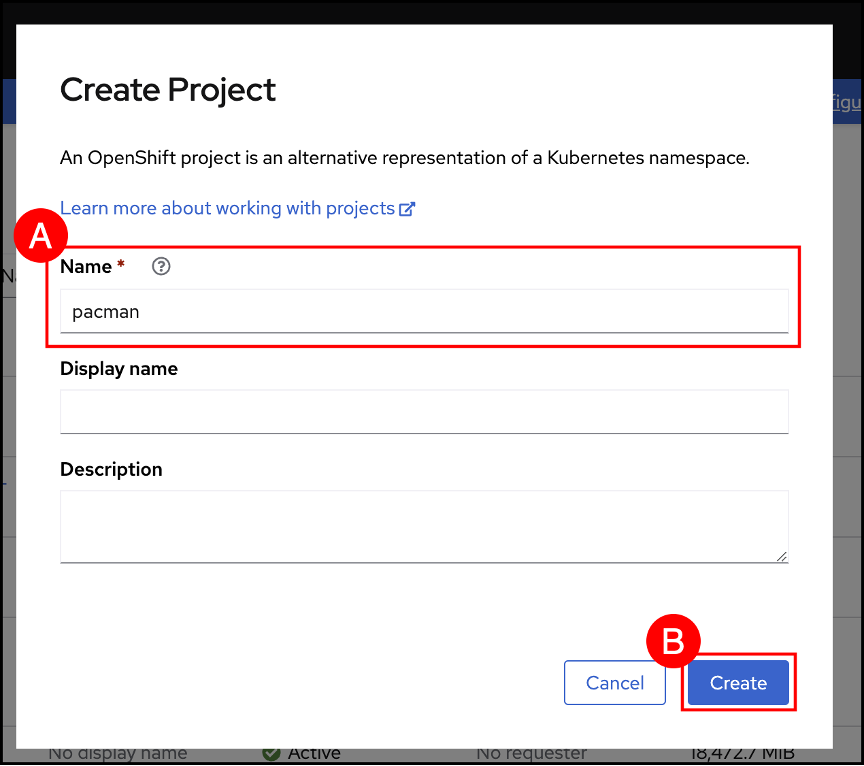Click inside the Description text area

click(424, 525)
